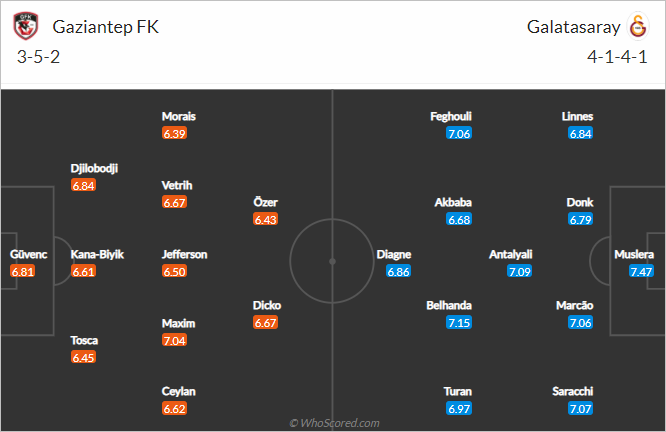Image resolution: width=666 pixels, height=432 pixels.
Task: Click the Gaziantep FK club crest icon
Action: click(x=25, y=26)
